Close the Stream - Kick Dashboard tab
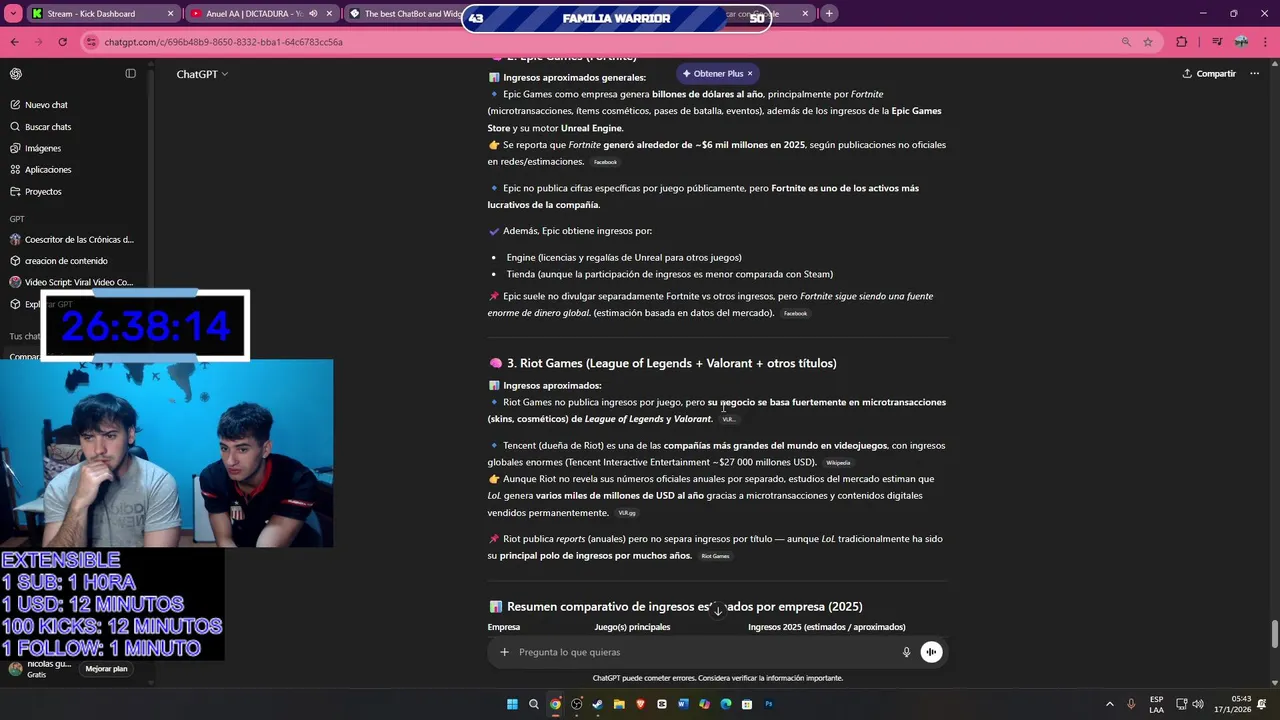Image resolution: width=1280 pixels, height=720 pixels. [x=170, y=14]
